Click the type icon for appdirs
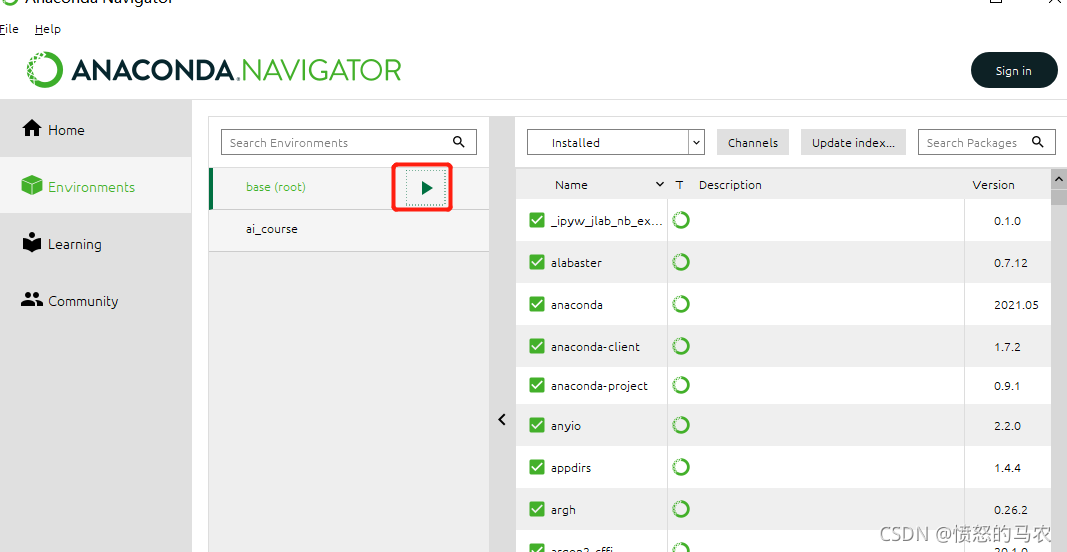This screenshot has height=552, width=1067. click(x=680, y=468)
